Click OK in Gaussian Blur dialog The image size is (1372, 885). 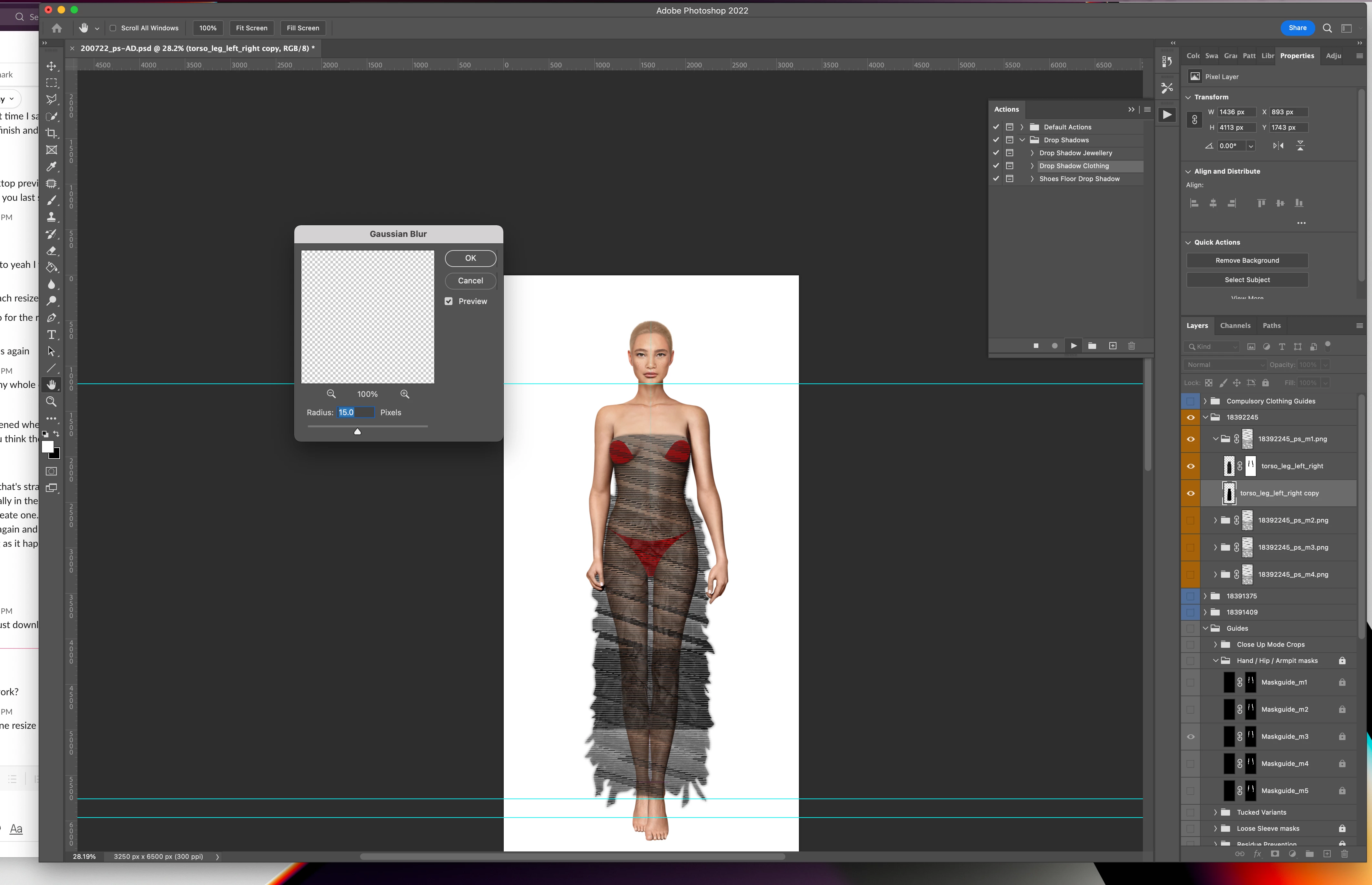(x=470, y=258)
